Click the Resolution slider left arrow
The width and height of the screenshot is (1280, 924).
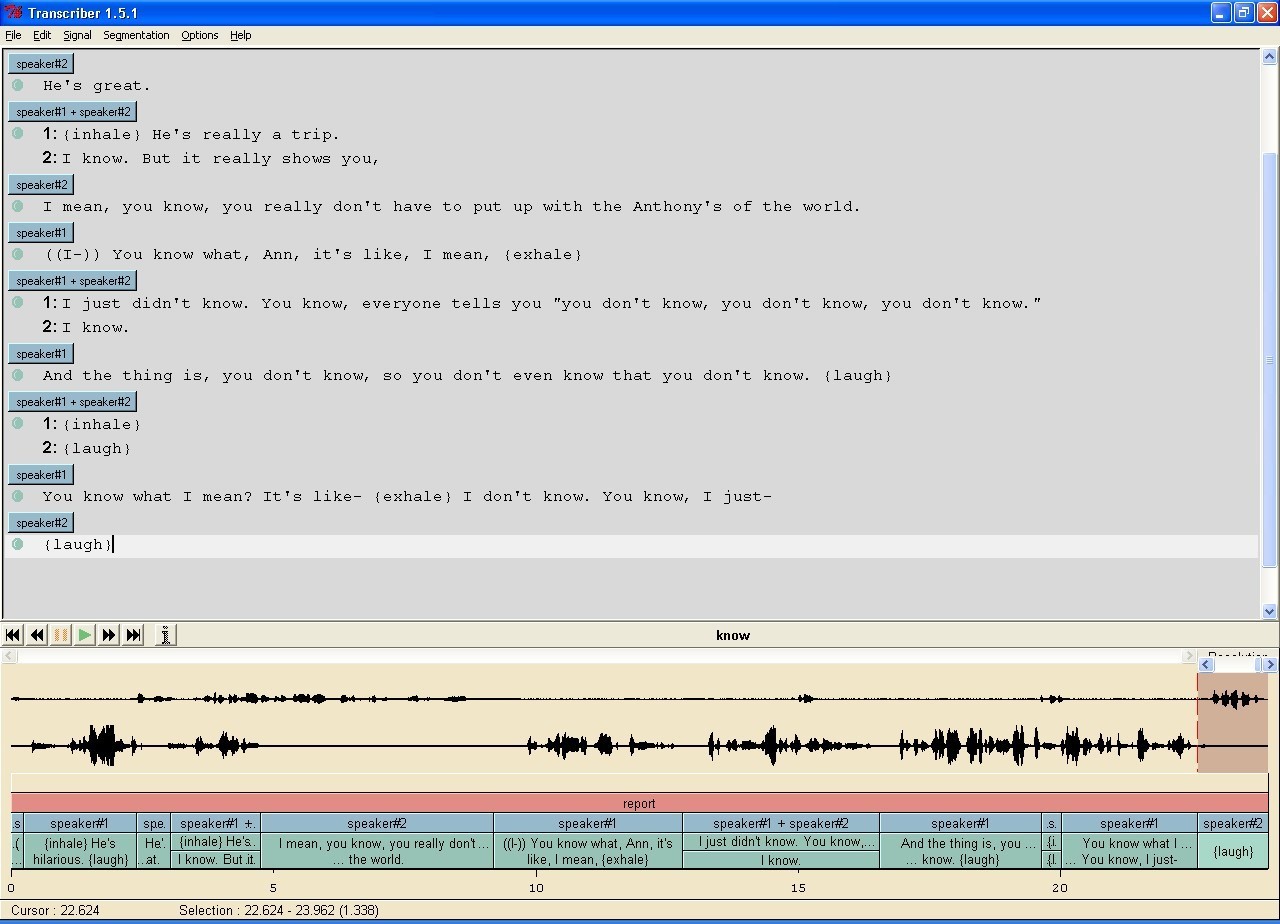[x=1206, y=664]
